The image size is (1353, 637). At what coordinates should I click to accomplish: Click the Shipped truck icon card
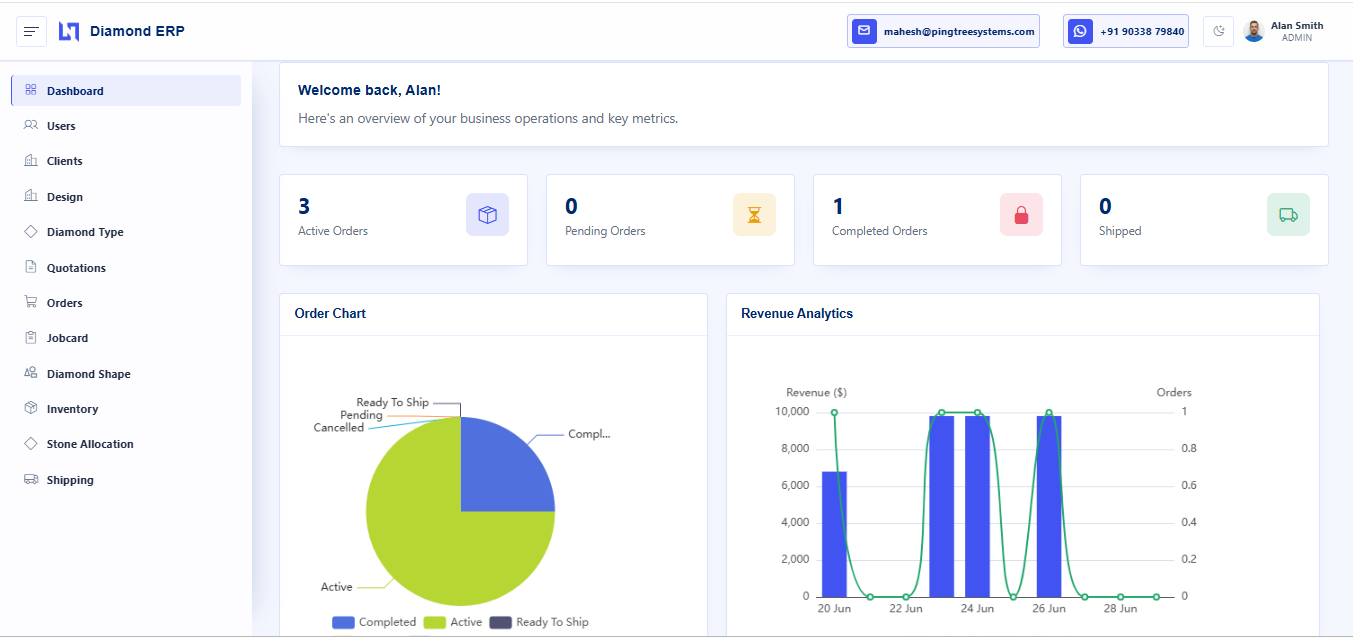(x=1288, y=215)
